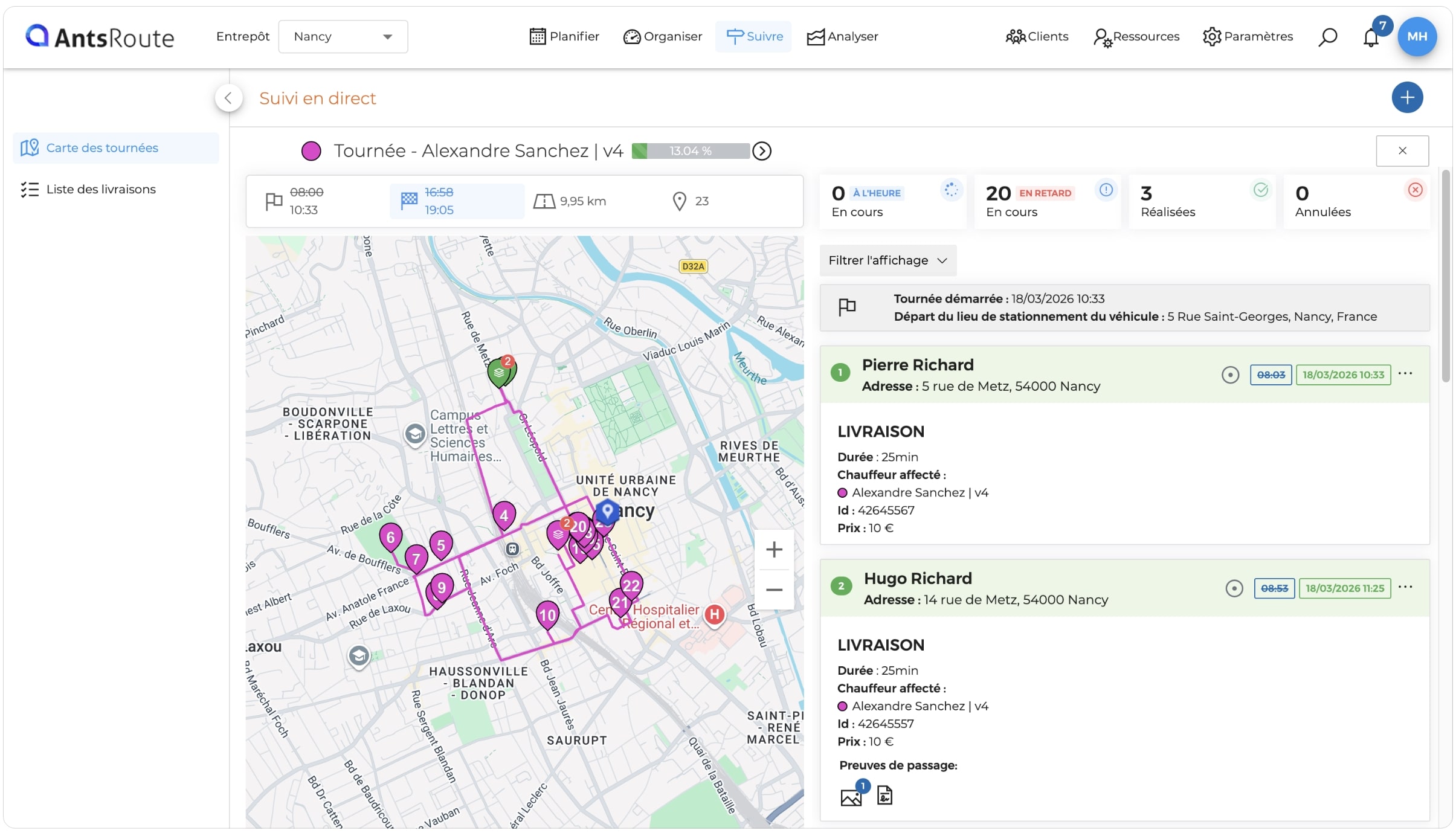Filter by 20 En retard deliveries
1456x833 pixels.
[x=1048, y=202]
